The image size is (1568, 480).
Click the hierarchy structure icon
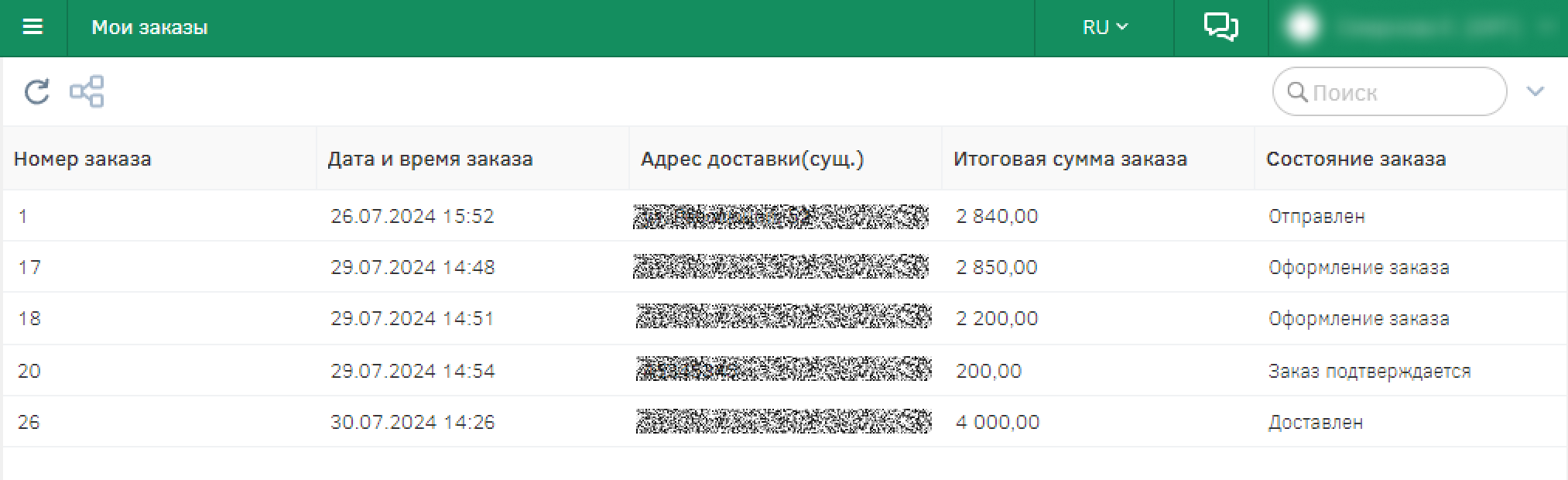(87, 91)
